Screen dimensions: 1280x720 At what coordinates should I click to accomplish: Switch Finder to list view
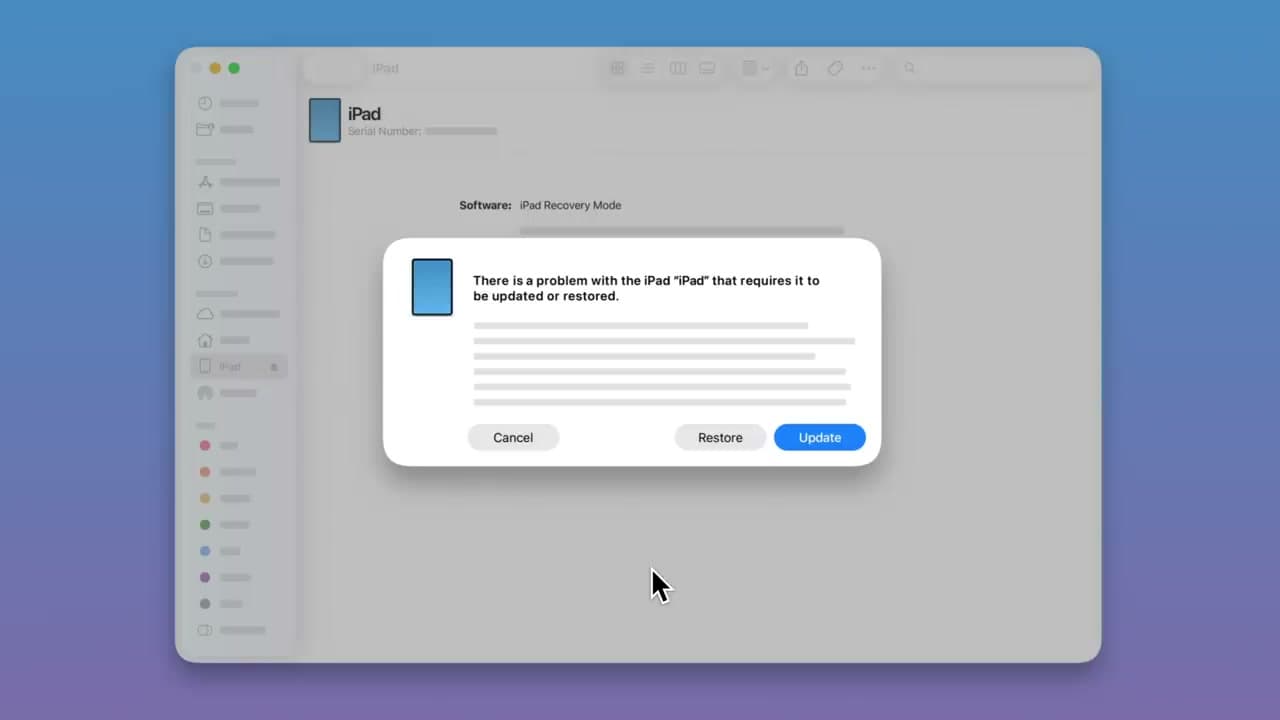click(x=647, y=68)
